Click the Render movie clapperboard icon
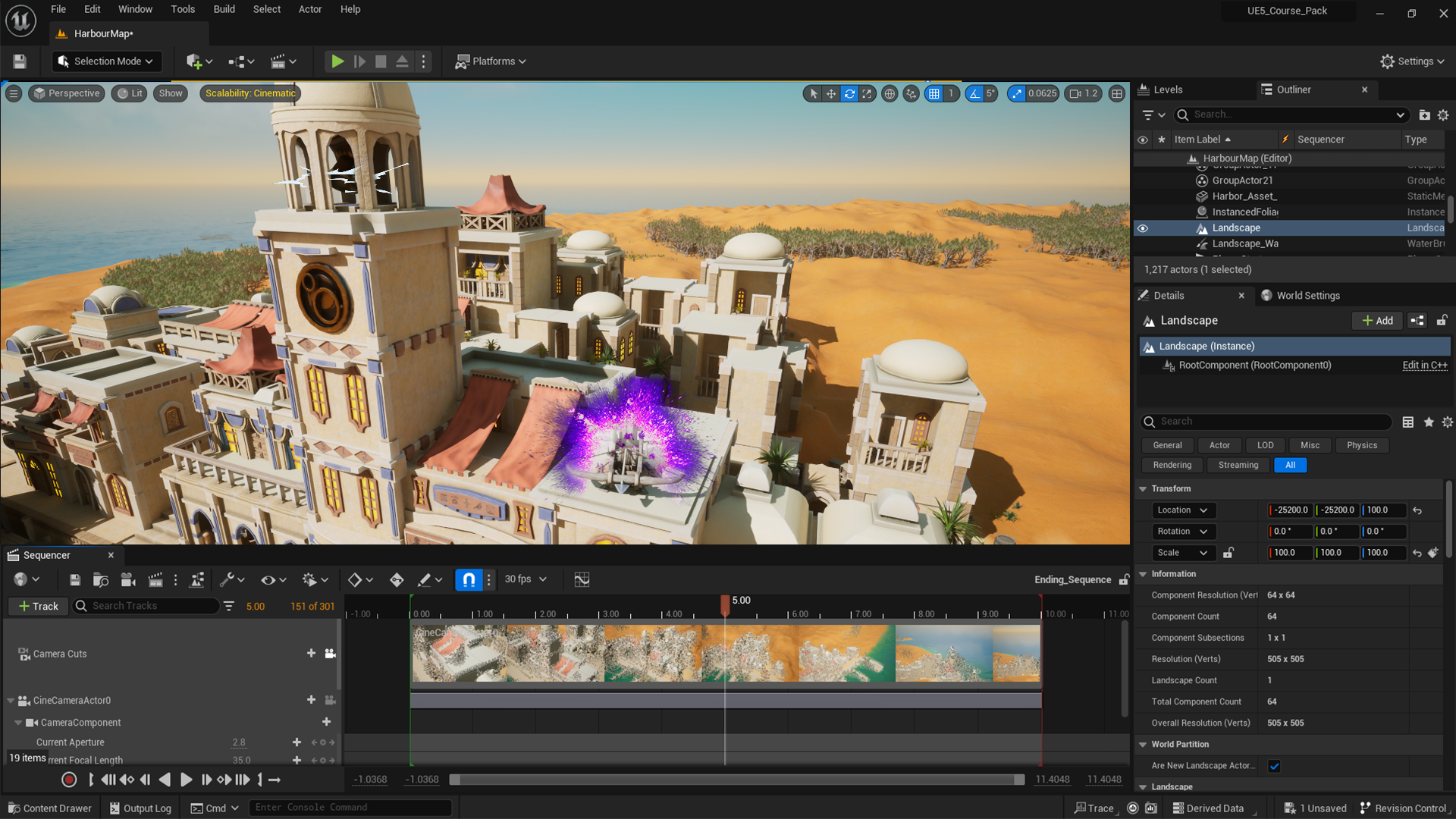The height and width of the screenshot is (819, 1456). pos(155,580)
